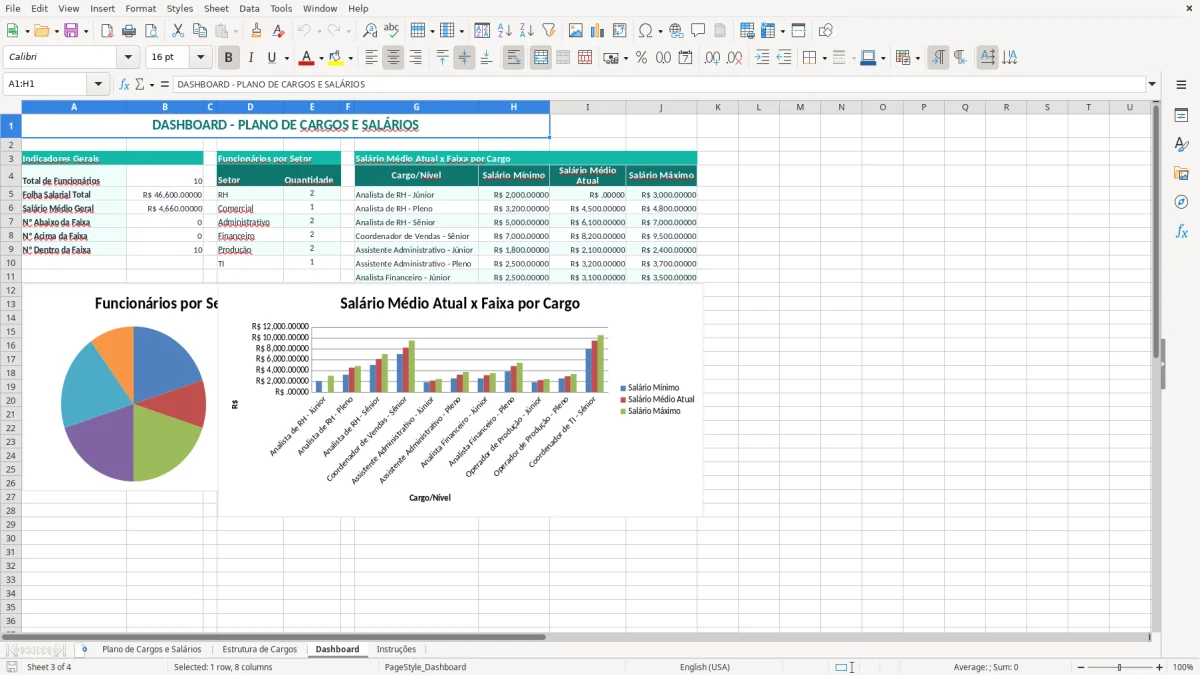The image size is (1200, 675).
Task: Open the special character dropdown arrow
Action: [660, 31]
